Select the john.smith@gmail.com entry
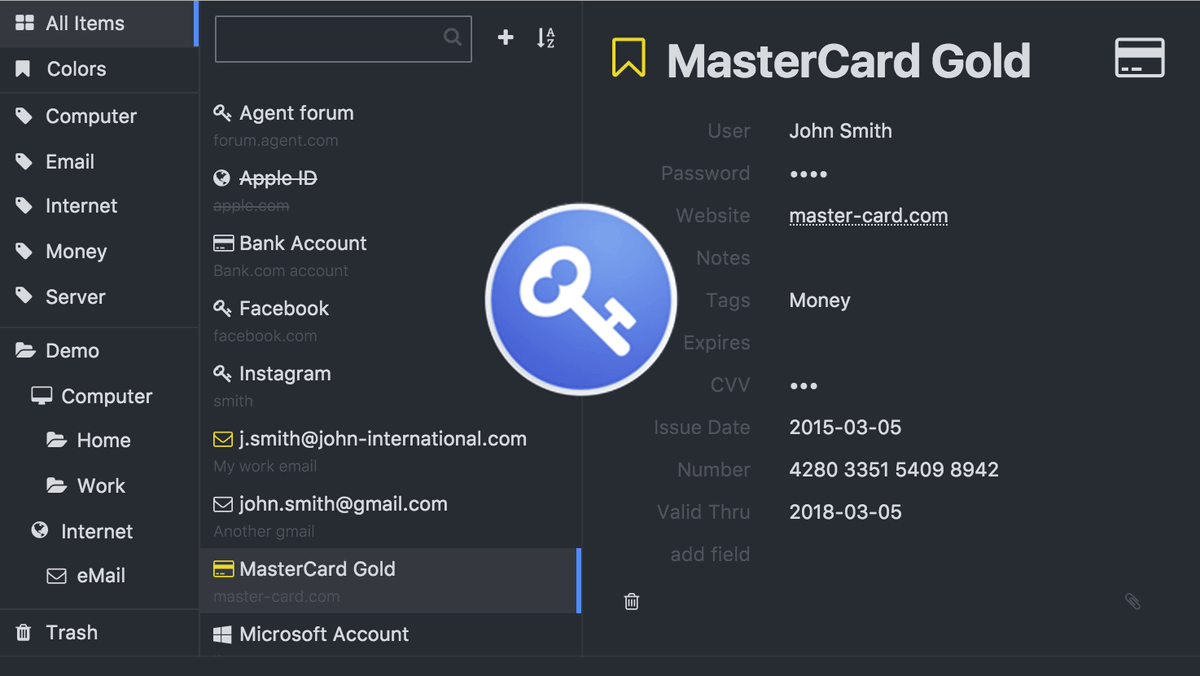The image size is (1200, 676). [x=390, y=515]
